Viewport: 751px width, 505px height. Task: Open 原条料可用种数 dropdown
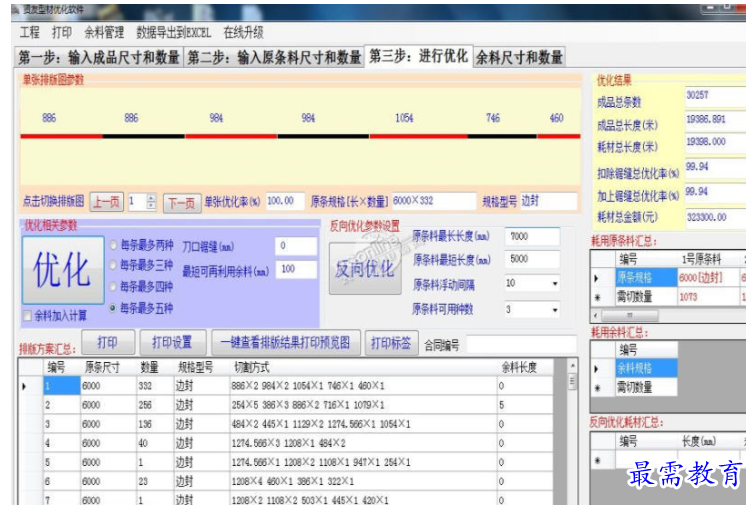[555, 310]
